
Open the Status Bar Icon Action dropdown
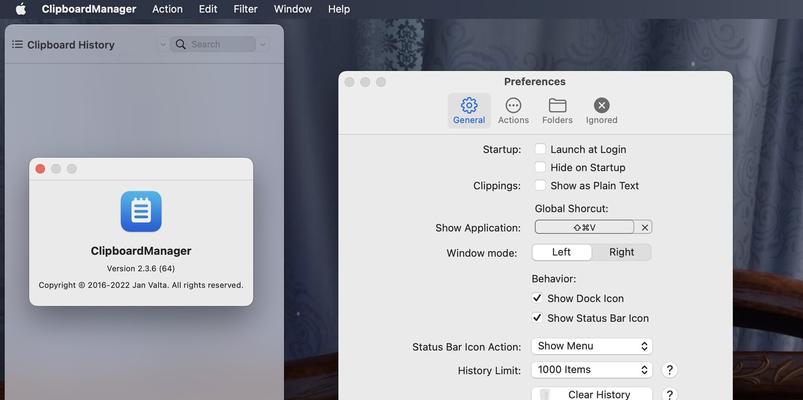tap(592, 346)
